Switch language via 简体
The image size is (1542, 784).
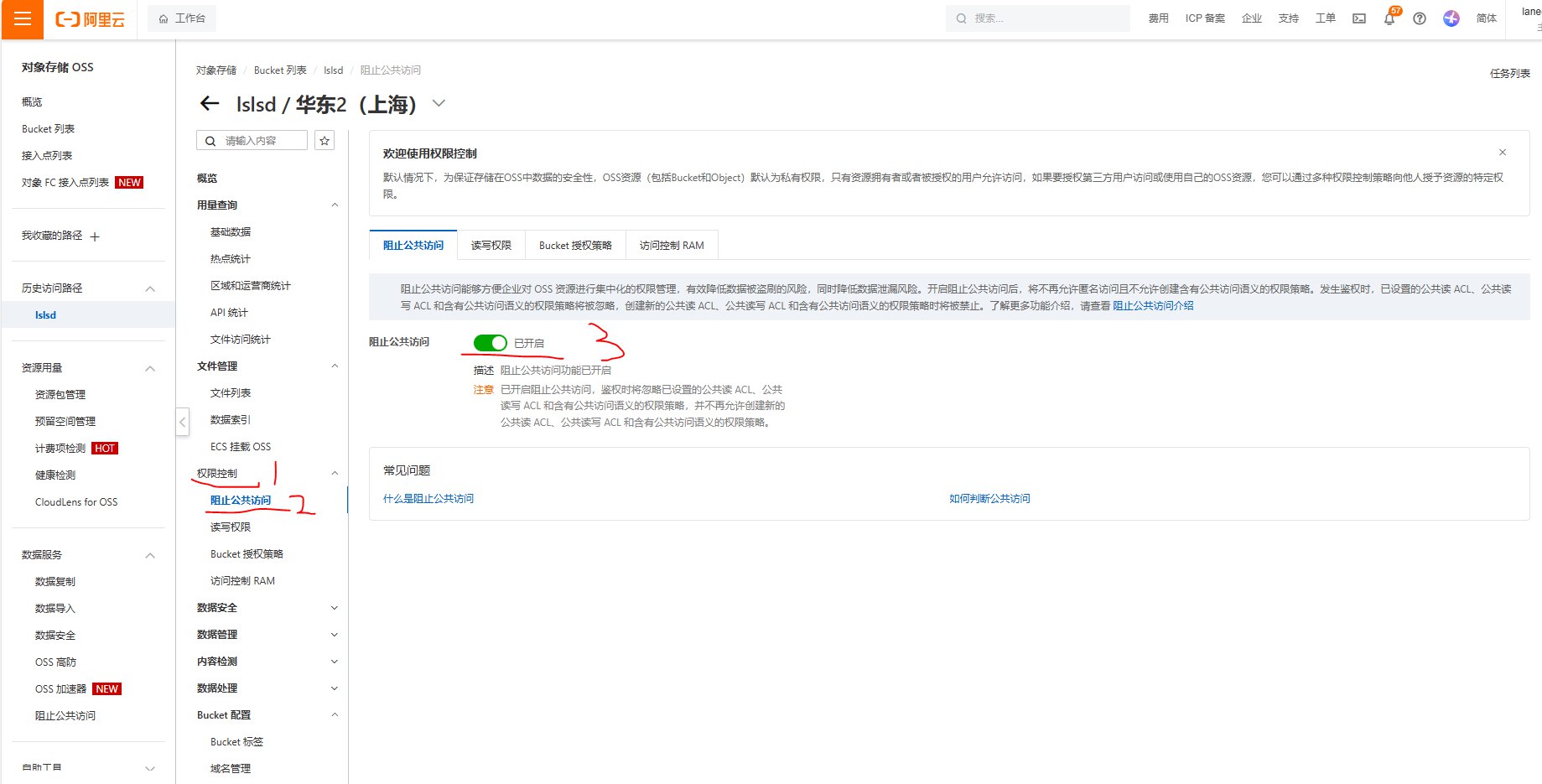1487,18
